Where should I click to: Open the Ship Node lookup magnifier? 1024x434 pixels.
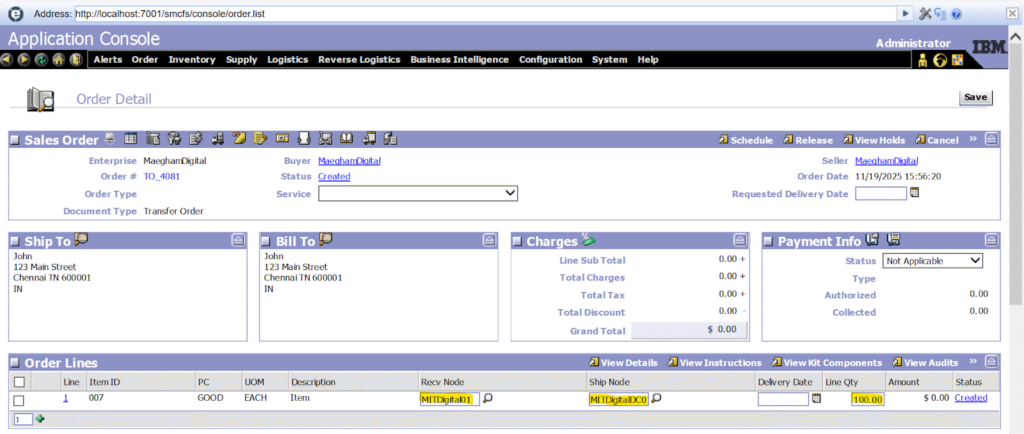pyautogui.click(x=657, y=399)
